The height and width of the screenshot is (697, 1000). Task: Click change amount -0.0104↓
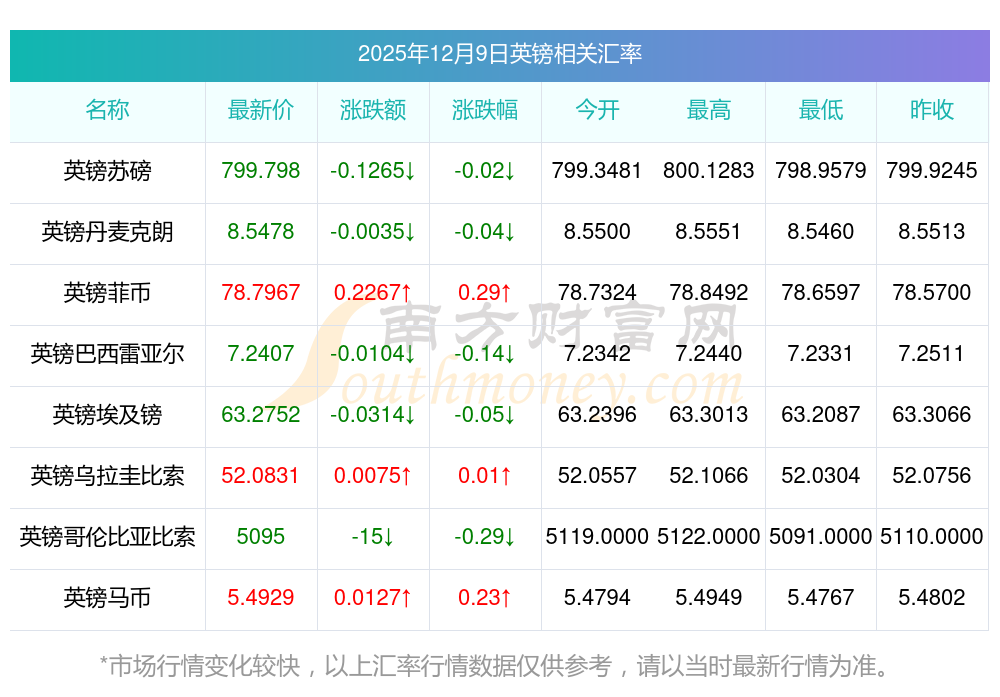373,353
